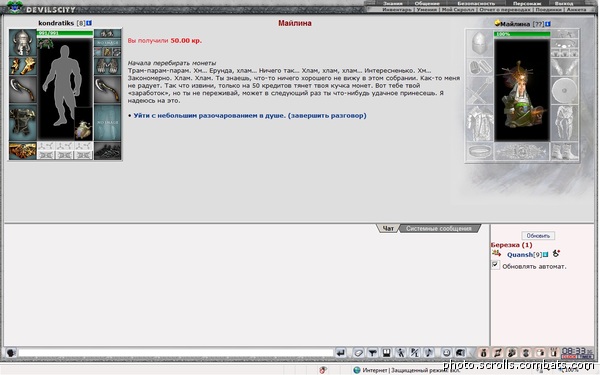This screenshot has width=600, height=375.
Task: Click the send message arrow button
Action: pos(341,352)
